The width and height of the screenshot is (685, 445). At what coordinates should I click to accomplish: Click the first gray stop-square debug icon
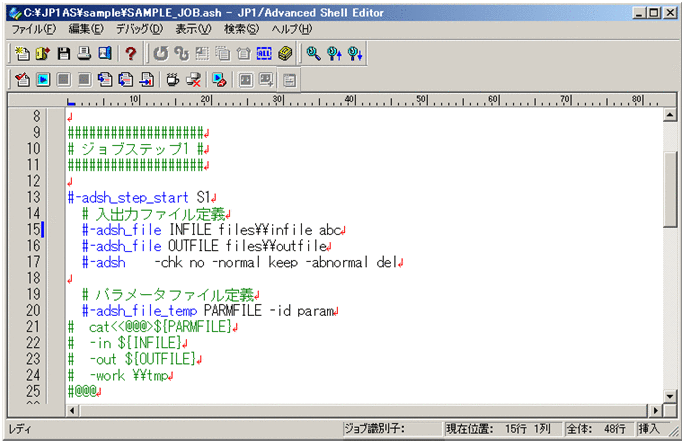[x=64, y=79]
